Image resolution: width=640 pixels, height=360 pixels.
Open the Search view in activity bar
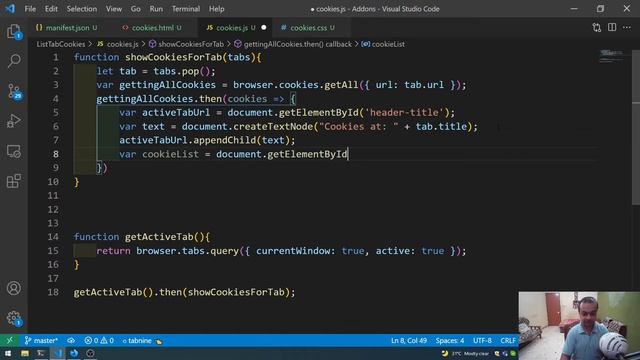coord(13,61)
